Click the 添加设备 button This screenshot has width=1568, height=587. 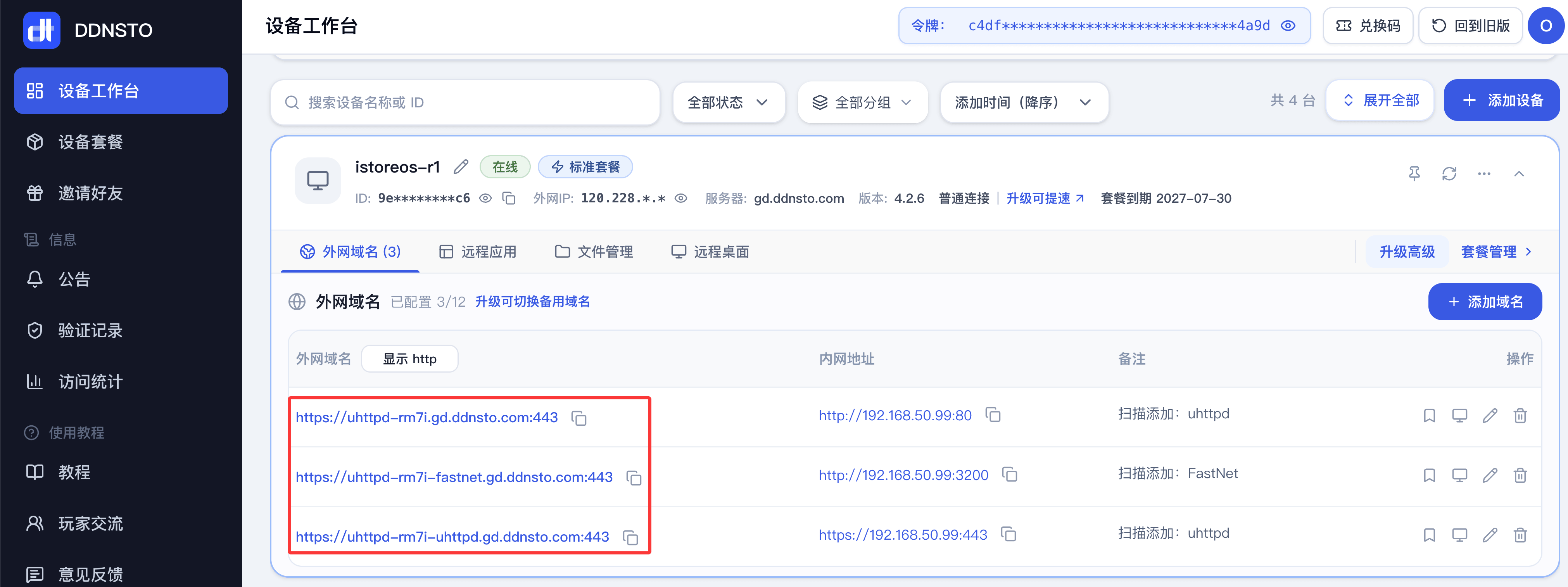click(1501, 100)
